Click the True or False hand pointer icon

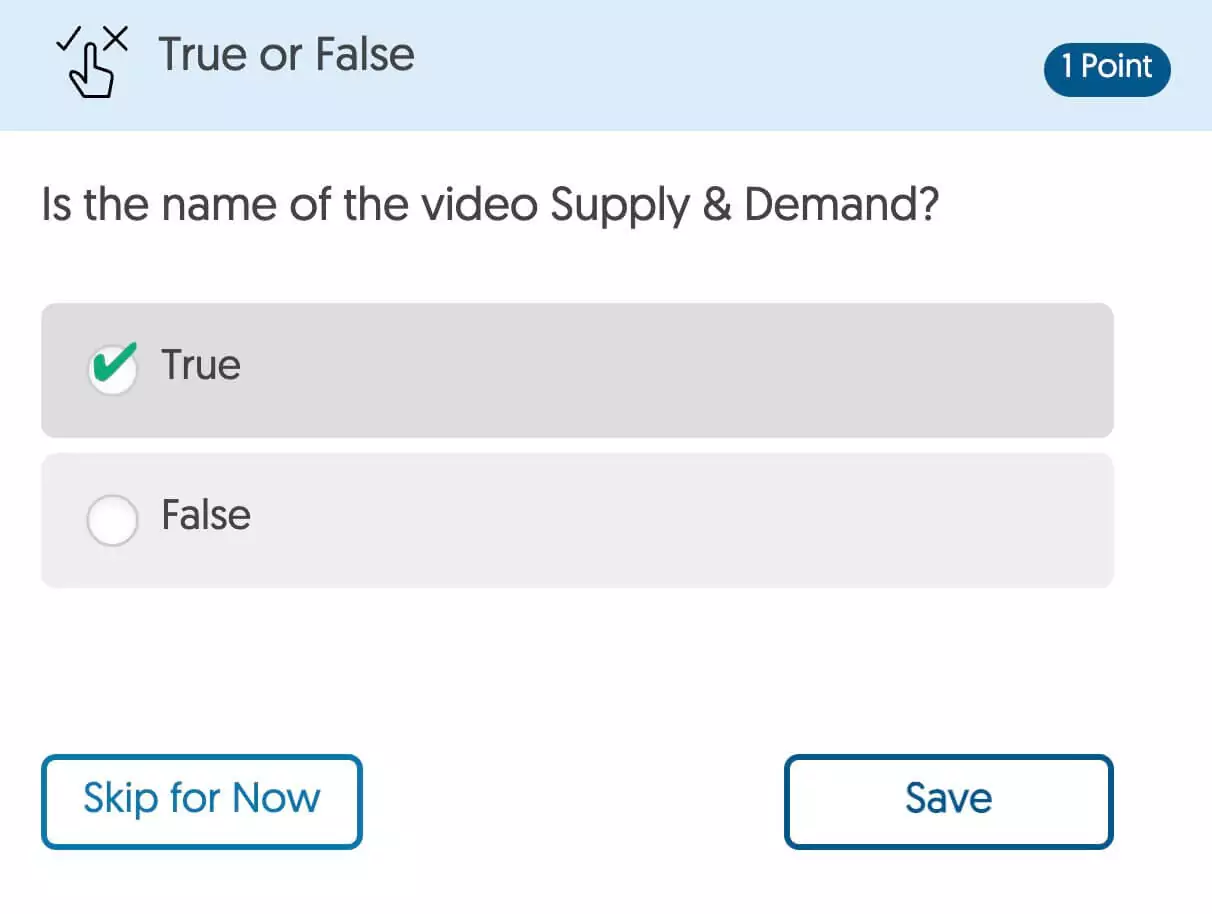point(92,63)
